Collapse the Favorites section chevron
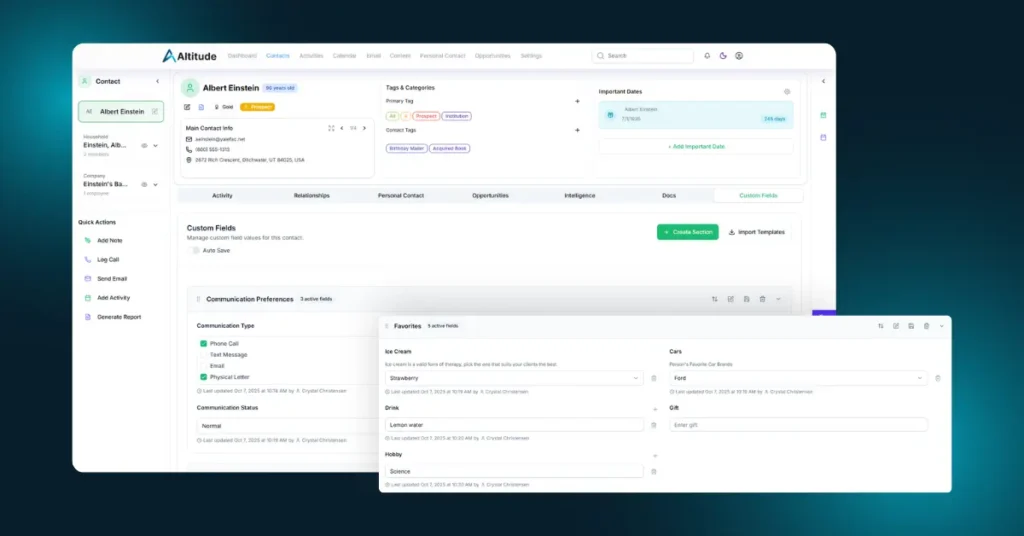 [941, 326]
